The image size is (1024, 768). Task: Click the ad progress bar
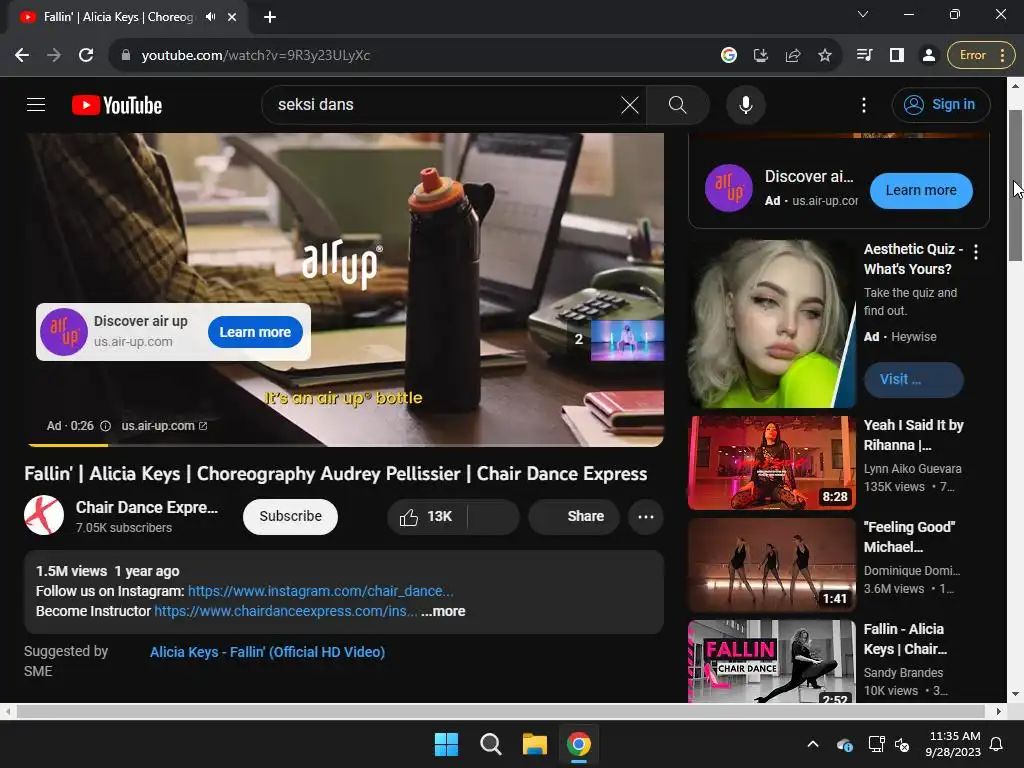coord(345,445)
